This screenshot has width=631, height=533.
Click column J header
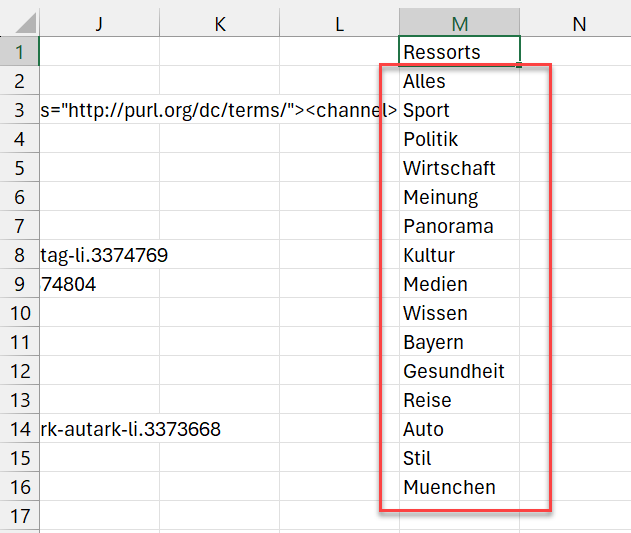pos(99,23)
